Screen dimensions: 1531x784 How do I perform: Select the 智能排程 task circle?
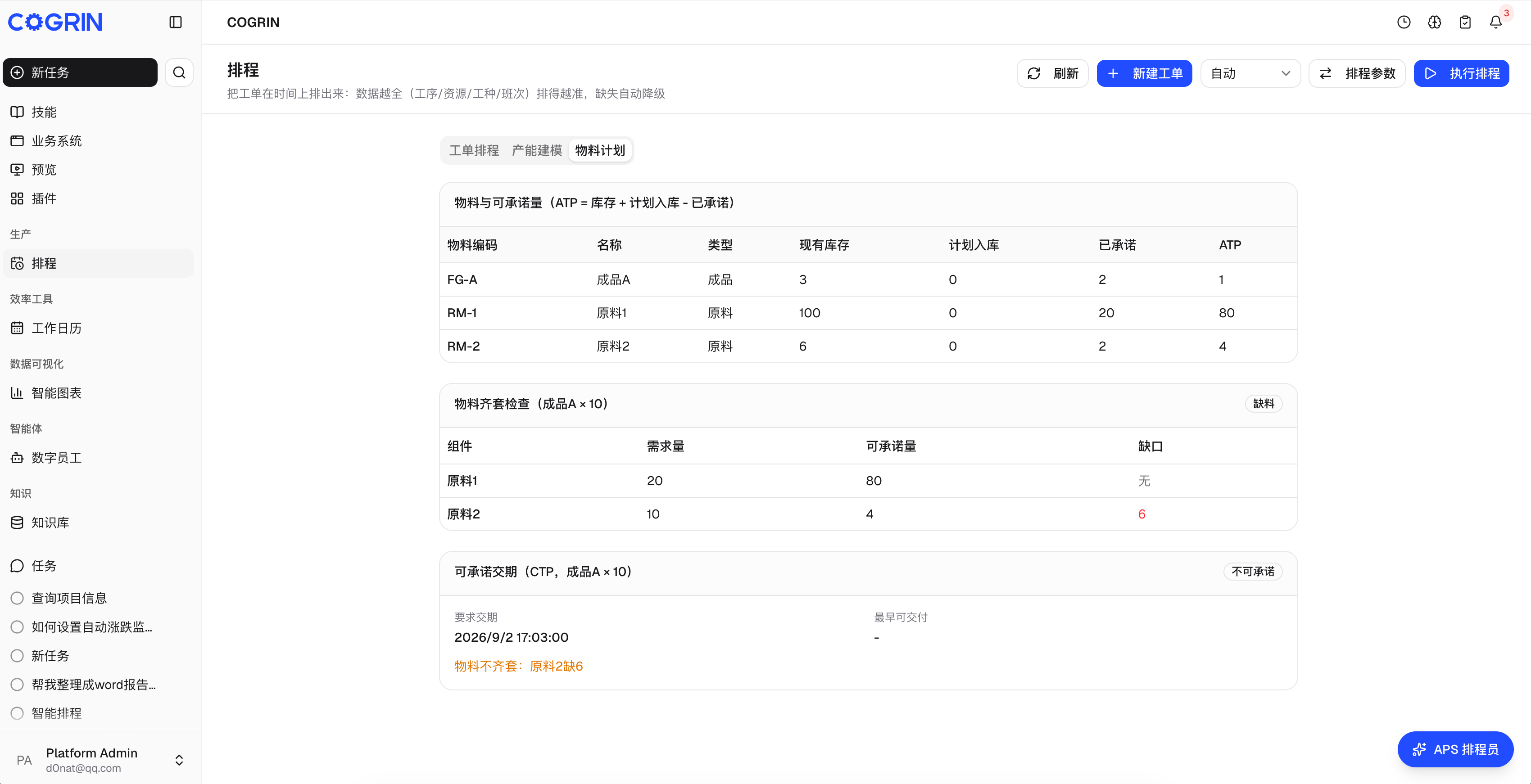pyautogui.click(x=17, y=713)
